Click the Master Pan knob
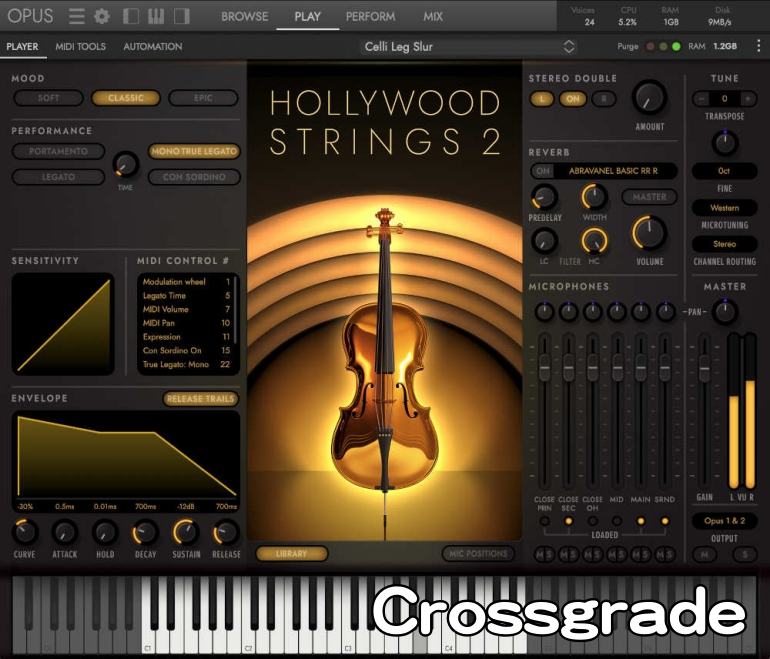This screenshot has height=659, width=770. coord(724,312)
